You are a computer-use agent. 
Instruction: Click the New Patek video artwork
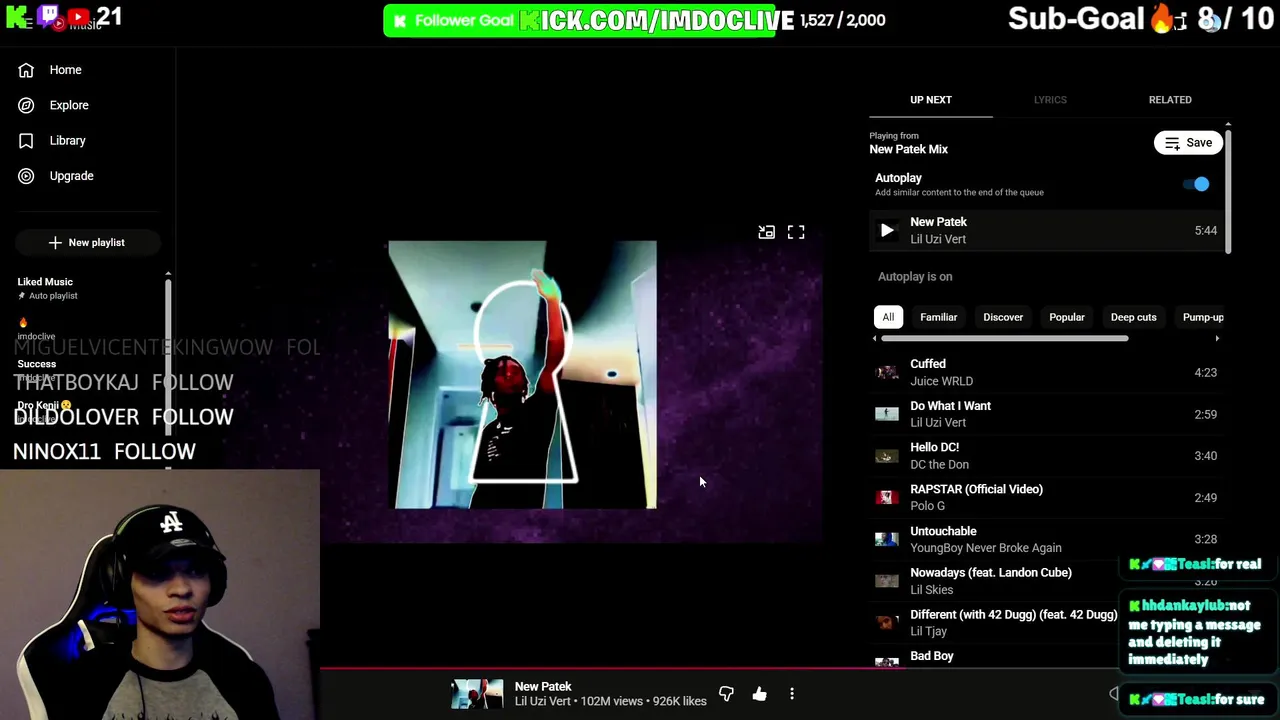coord(523,375)
